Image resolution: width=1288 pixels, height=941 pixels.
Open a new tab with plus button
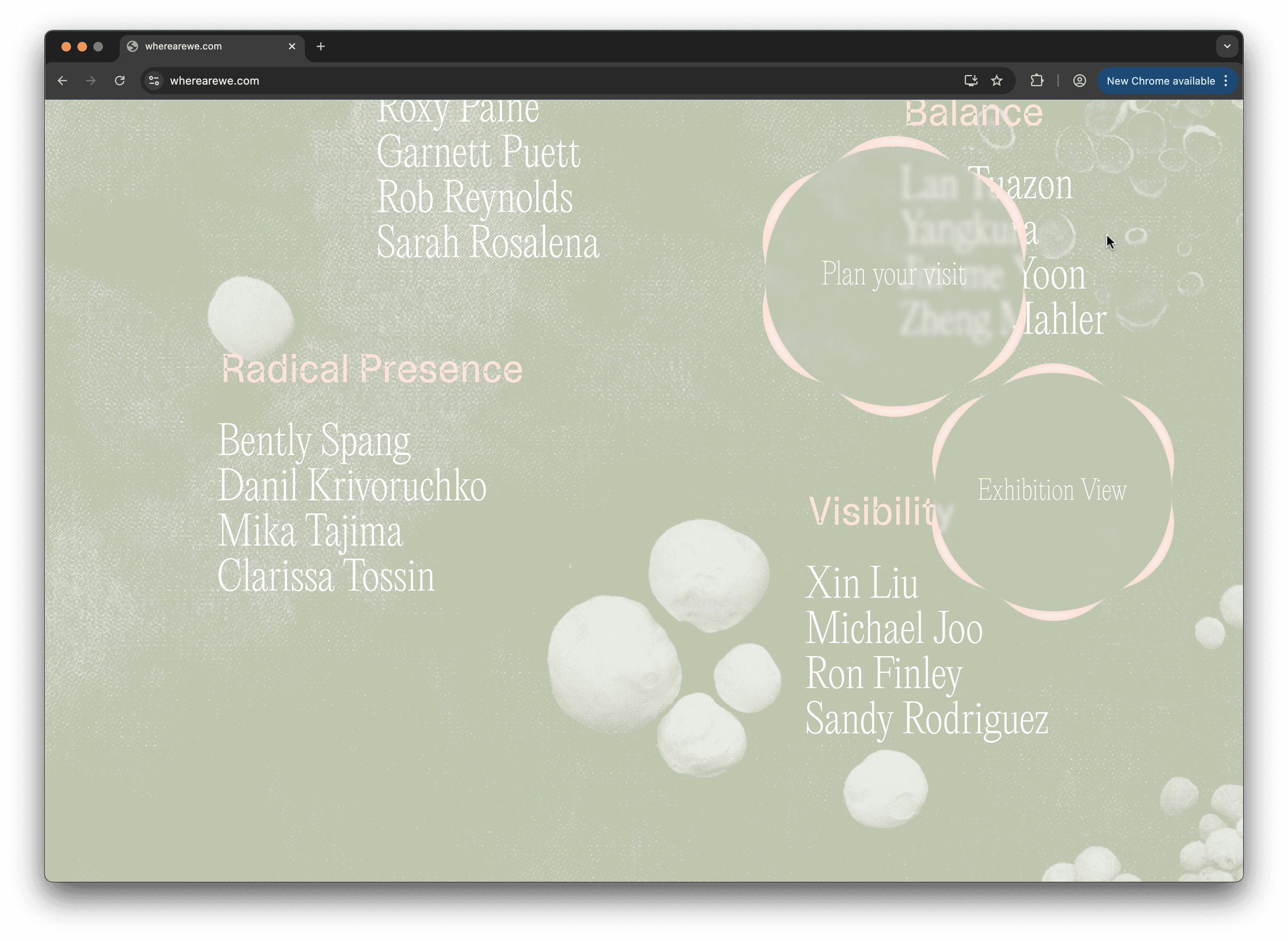[x=320, y=46]
